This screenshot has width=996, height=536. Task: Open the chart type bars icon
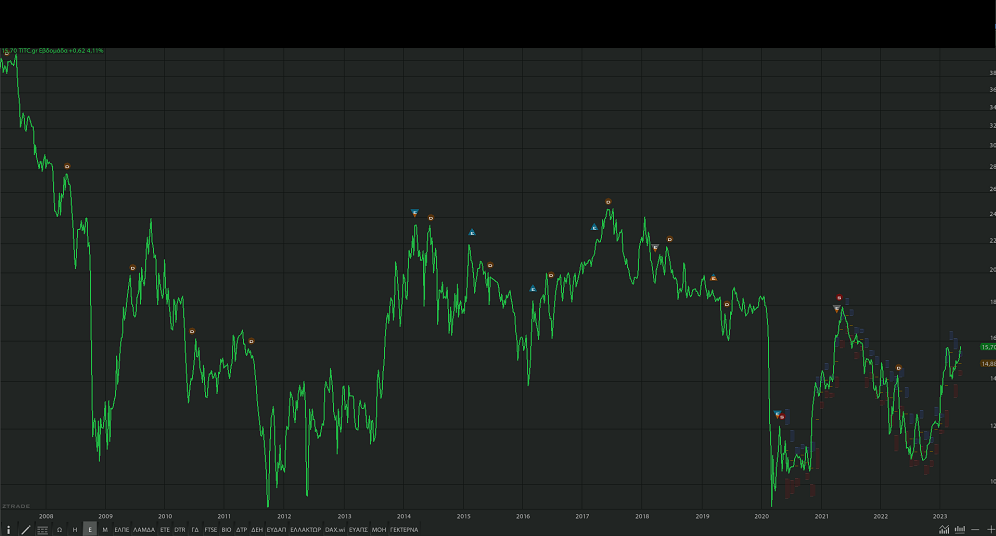click(x=960, y=530)
